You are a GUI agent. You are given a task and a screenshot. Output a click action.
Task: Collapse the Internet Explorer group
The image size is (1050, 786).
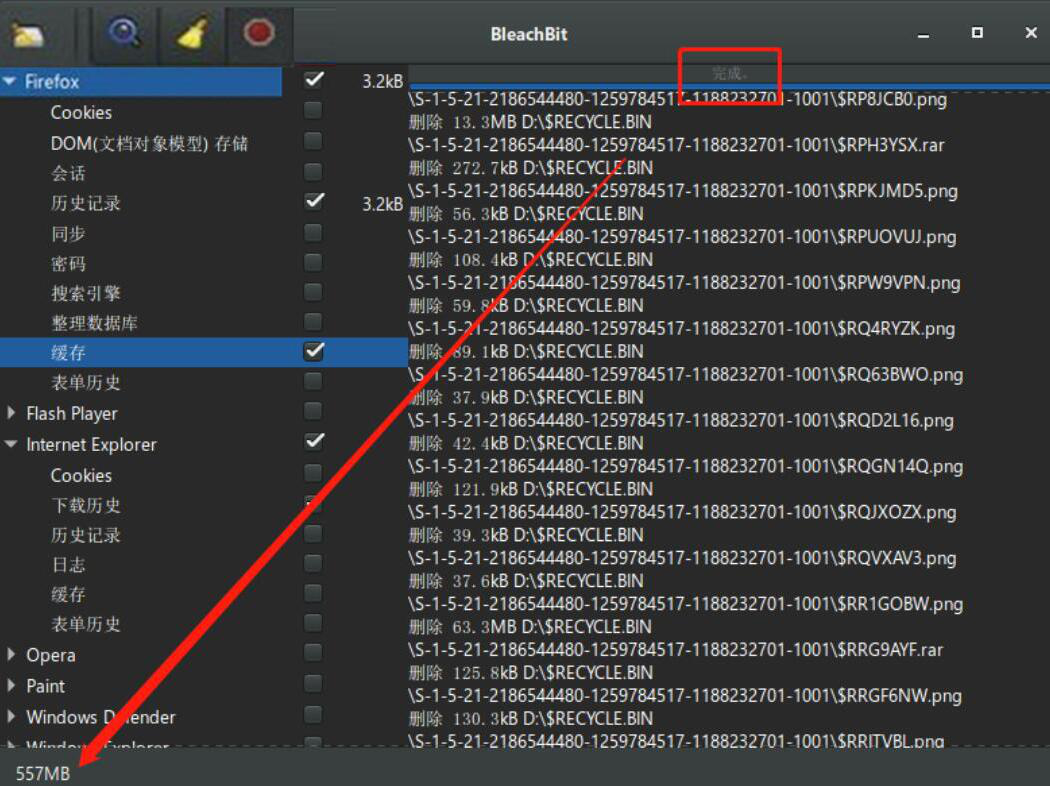(10, 444)
